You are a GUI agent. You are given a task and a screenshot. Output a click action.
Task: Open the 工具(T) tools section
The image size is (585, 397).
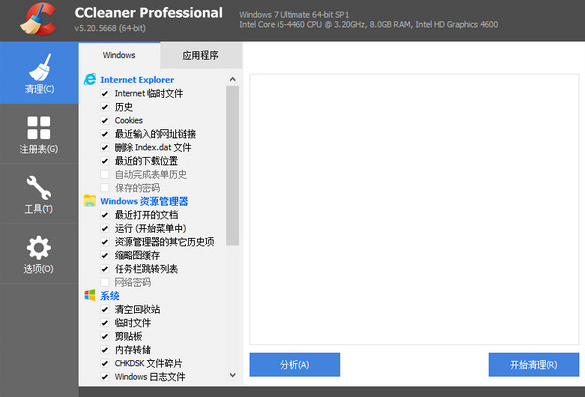tap(39, 194)
